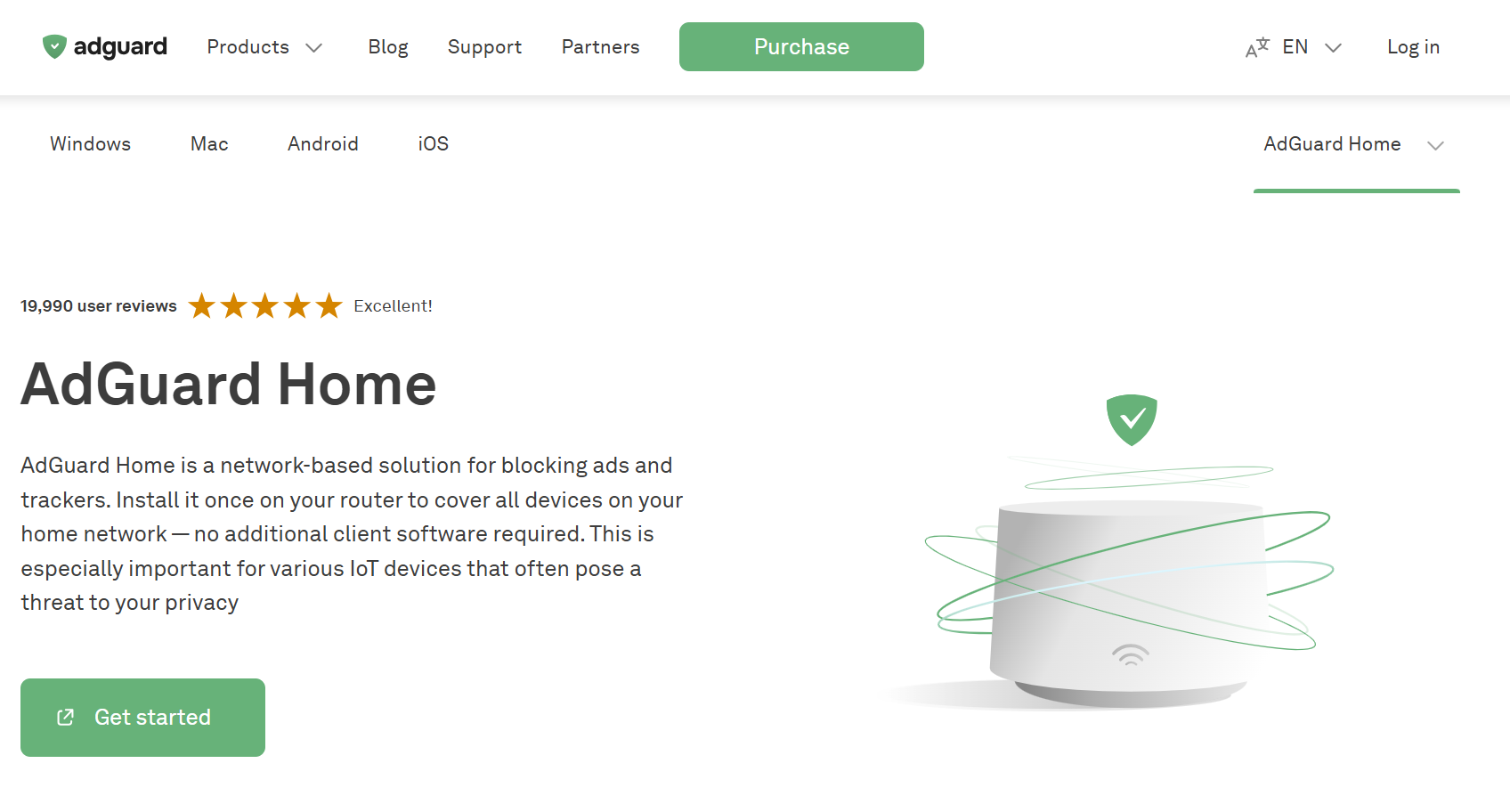Switch to the iOS platform tab
Viewport: 1510px width, 812px height.
432,143
